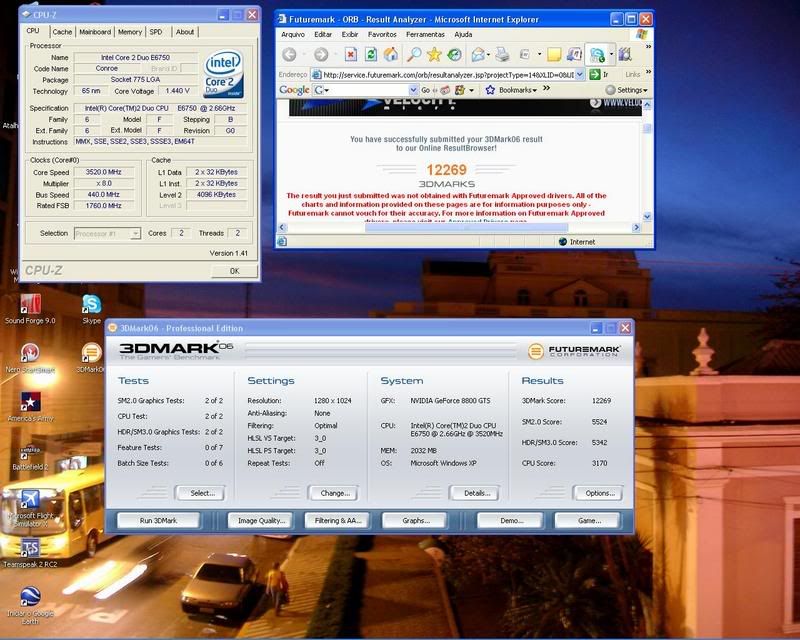Click Google toolbar Bookmarks star
The width and height of the screenshot is (800, 640).
(x=490, y=90)
